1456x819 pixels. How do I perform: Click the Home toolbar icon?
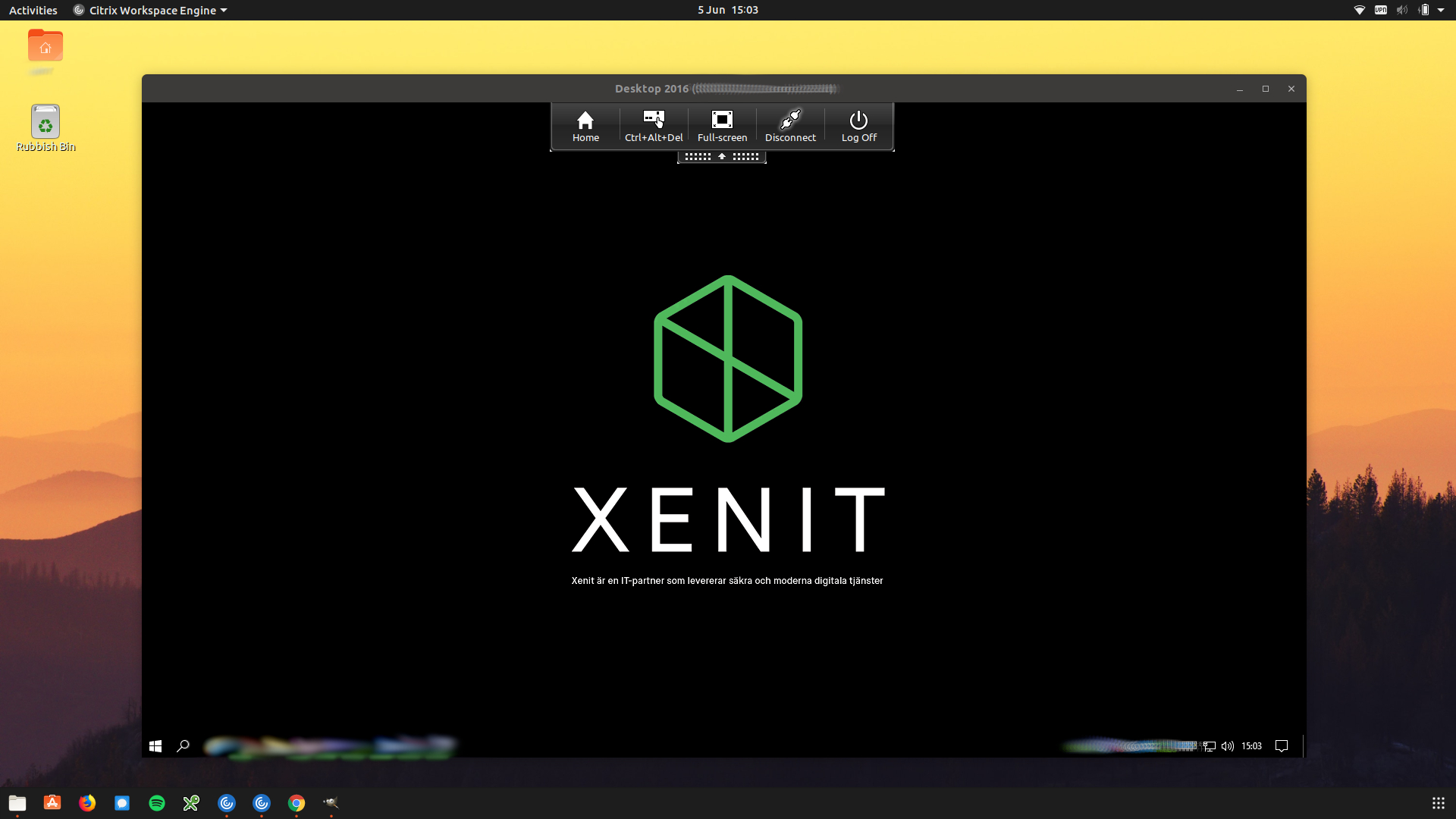(x=585, y=126)
